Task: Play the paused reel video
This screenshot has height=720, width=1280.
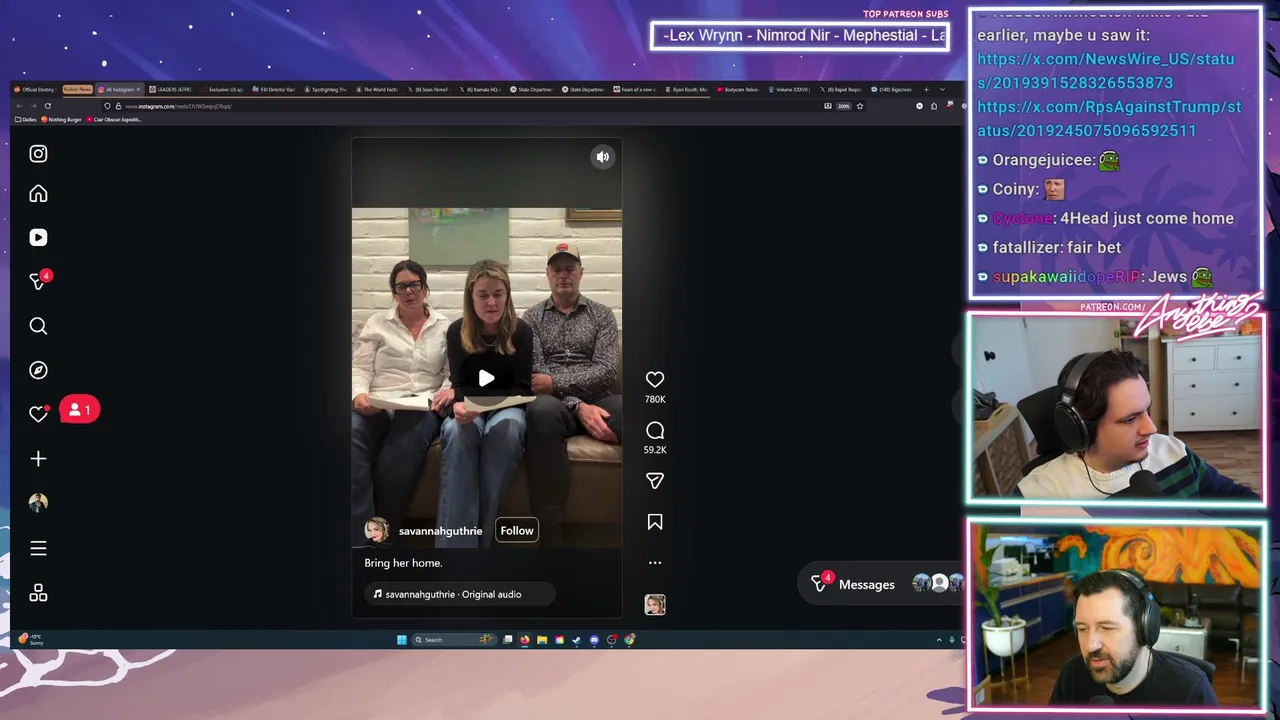Action: click(486, 378)
